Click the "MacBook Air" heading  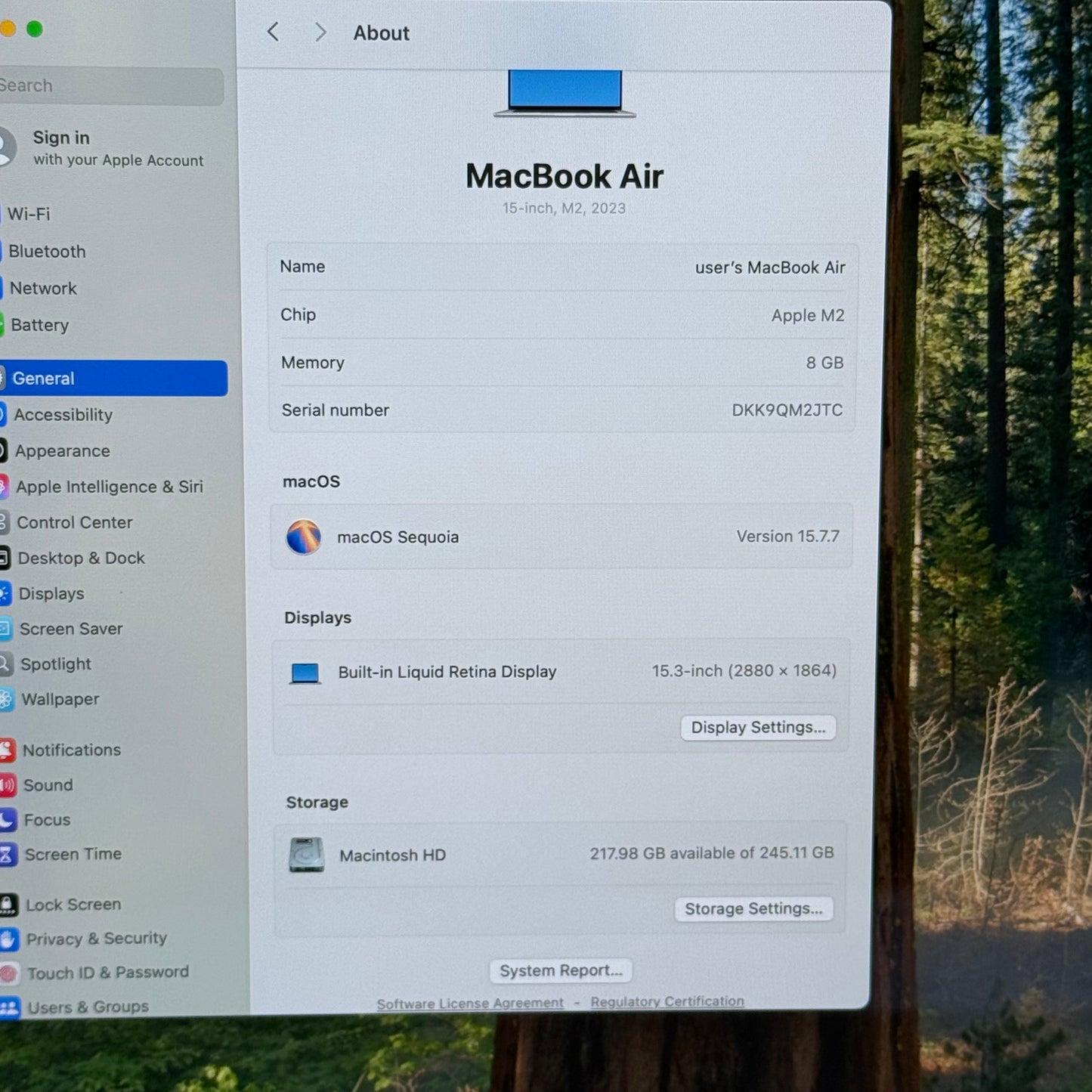click(x=565, y=176)
